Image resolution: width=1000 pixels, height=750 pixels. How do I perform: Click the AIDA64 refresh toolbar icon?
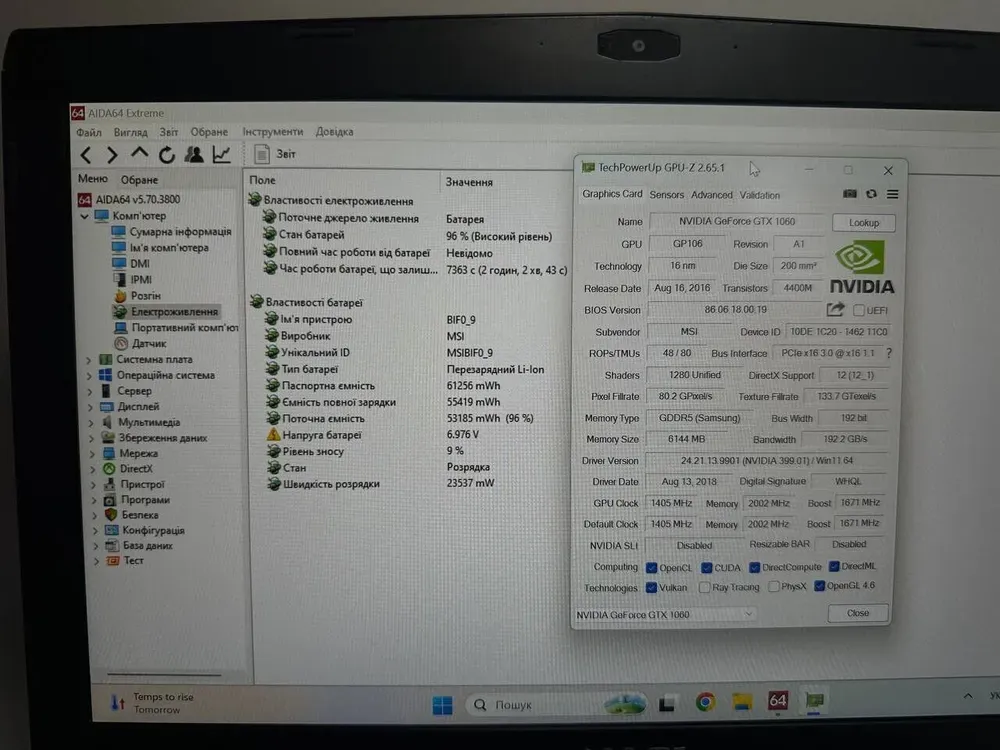click(166, 154)
